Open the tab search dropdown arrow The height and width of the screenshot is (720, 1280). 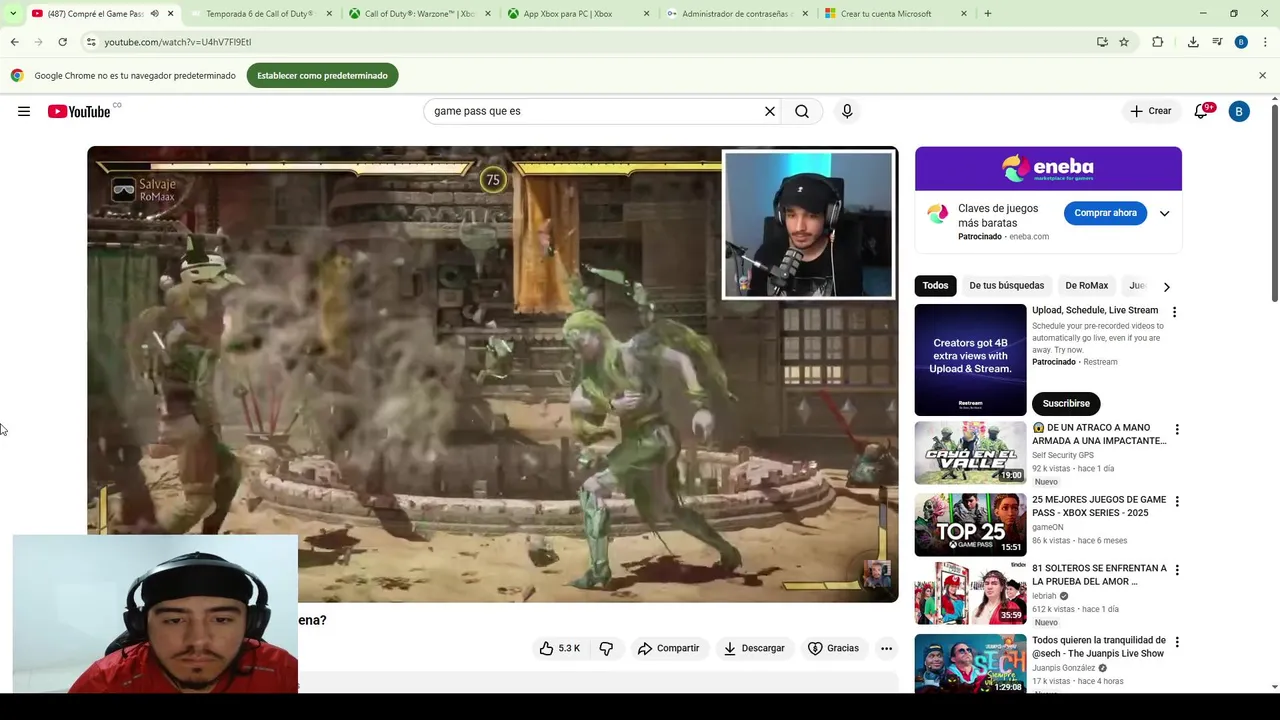coord(13,14)
